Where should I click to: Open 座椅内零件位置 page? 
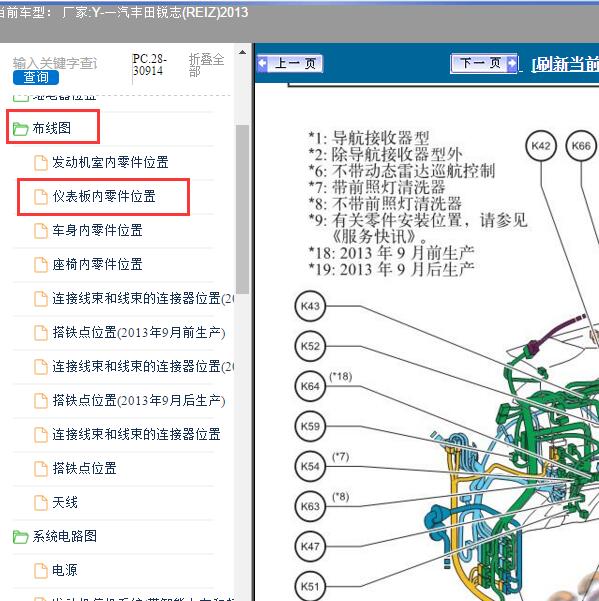pyautogui.click(x=97, y=264)
